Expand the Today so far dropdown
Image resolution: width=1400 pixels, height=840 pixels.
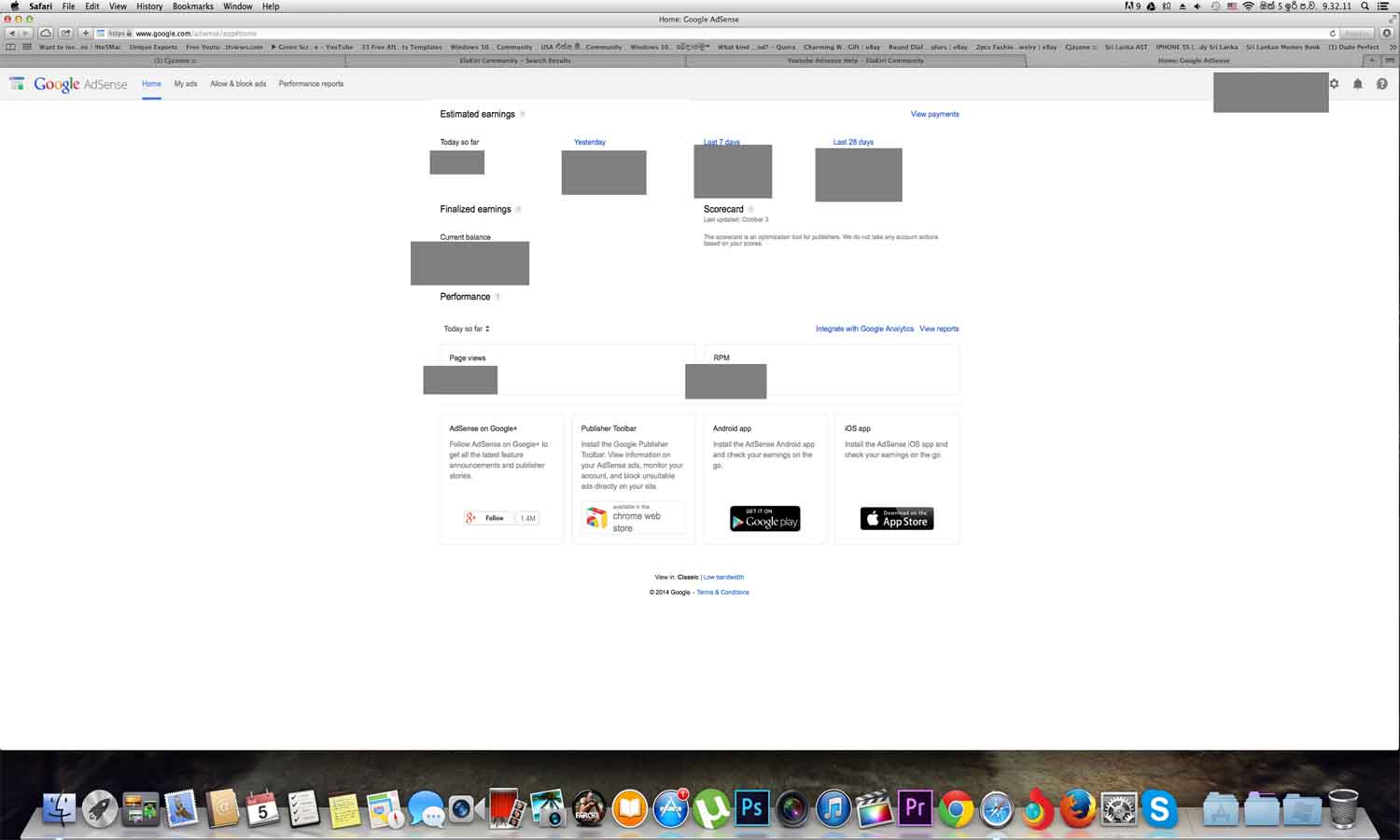point(467,329)
